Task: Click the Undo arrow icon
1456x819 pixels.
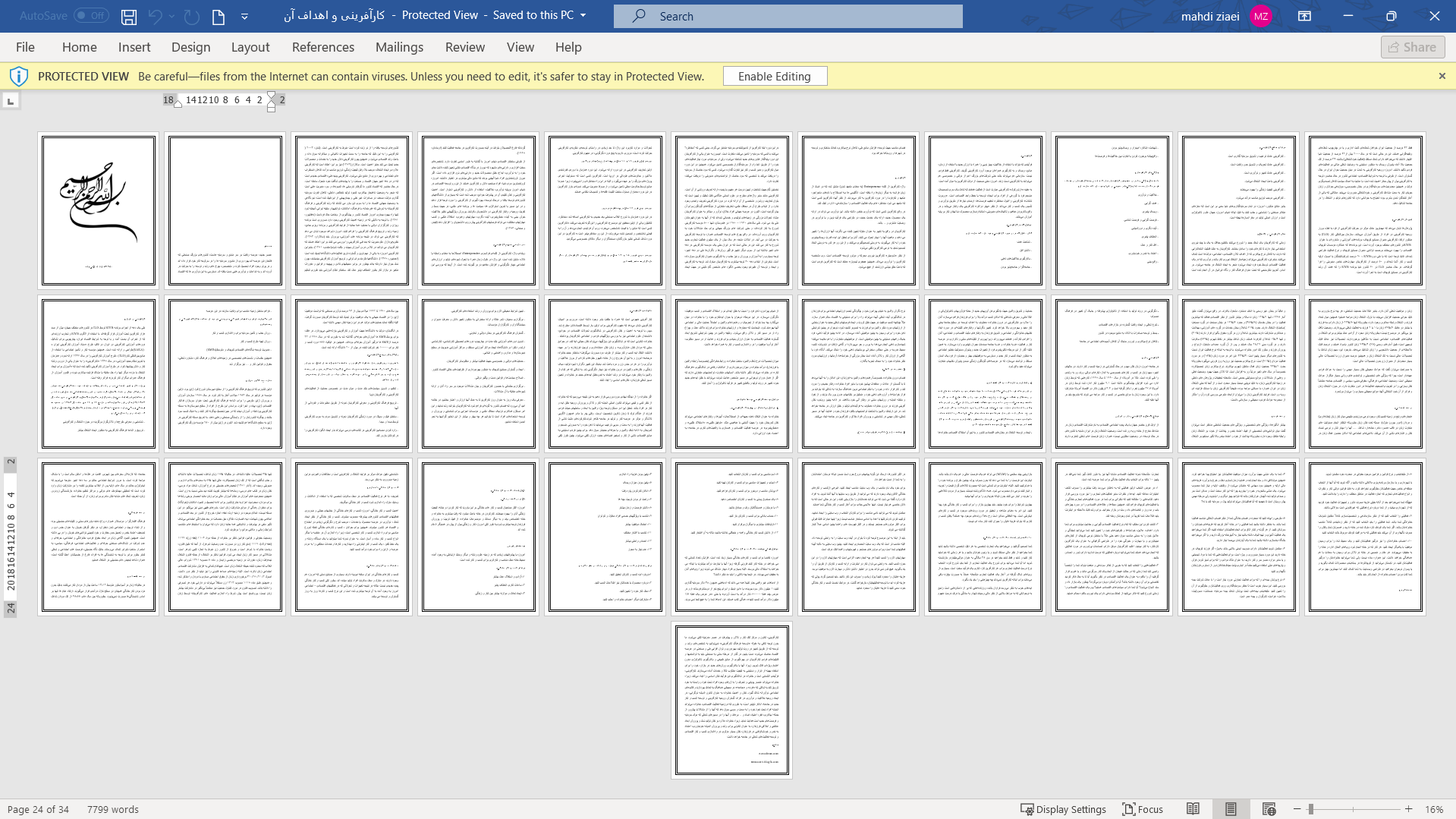Action: pos(156,16)
